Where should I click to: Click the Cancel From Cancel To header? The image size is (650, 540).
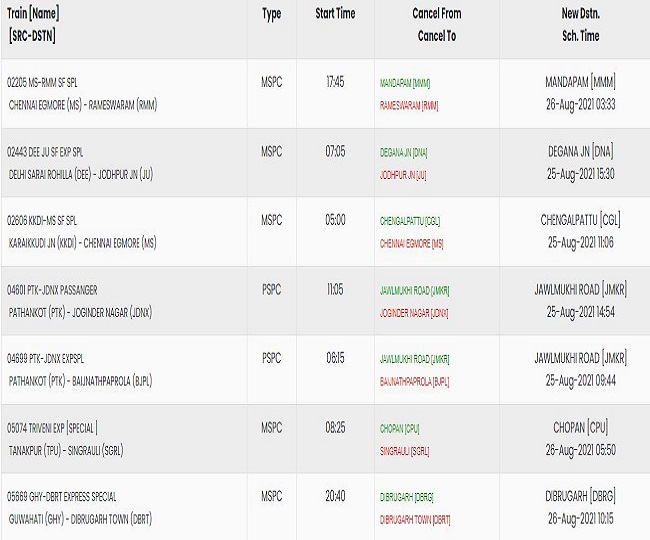coord(437,24)
